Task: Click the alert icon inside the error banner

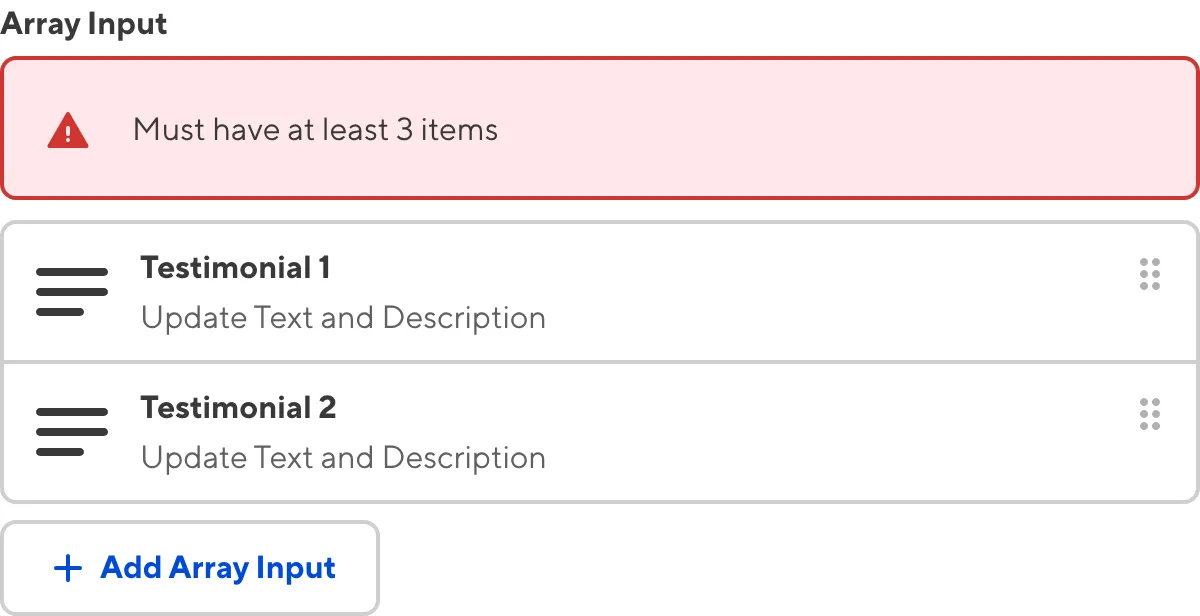Action: tap(69, 128)
